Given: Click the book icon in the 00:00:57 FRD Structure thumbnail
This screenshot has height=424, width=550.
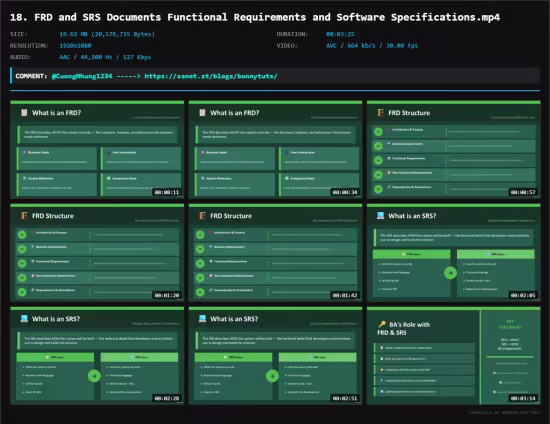Looking at the screenshot, I should point(380,113).
